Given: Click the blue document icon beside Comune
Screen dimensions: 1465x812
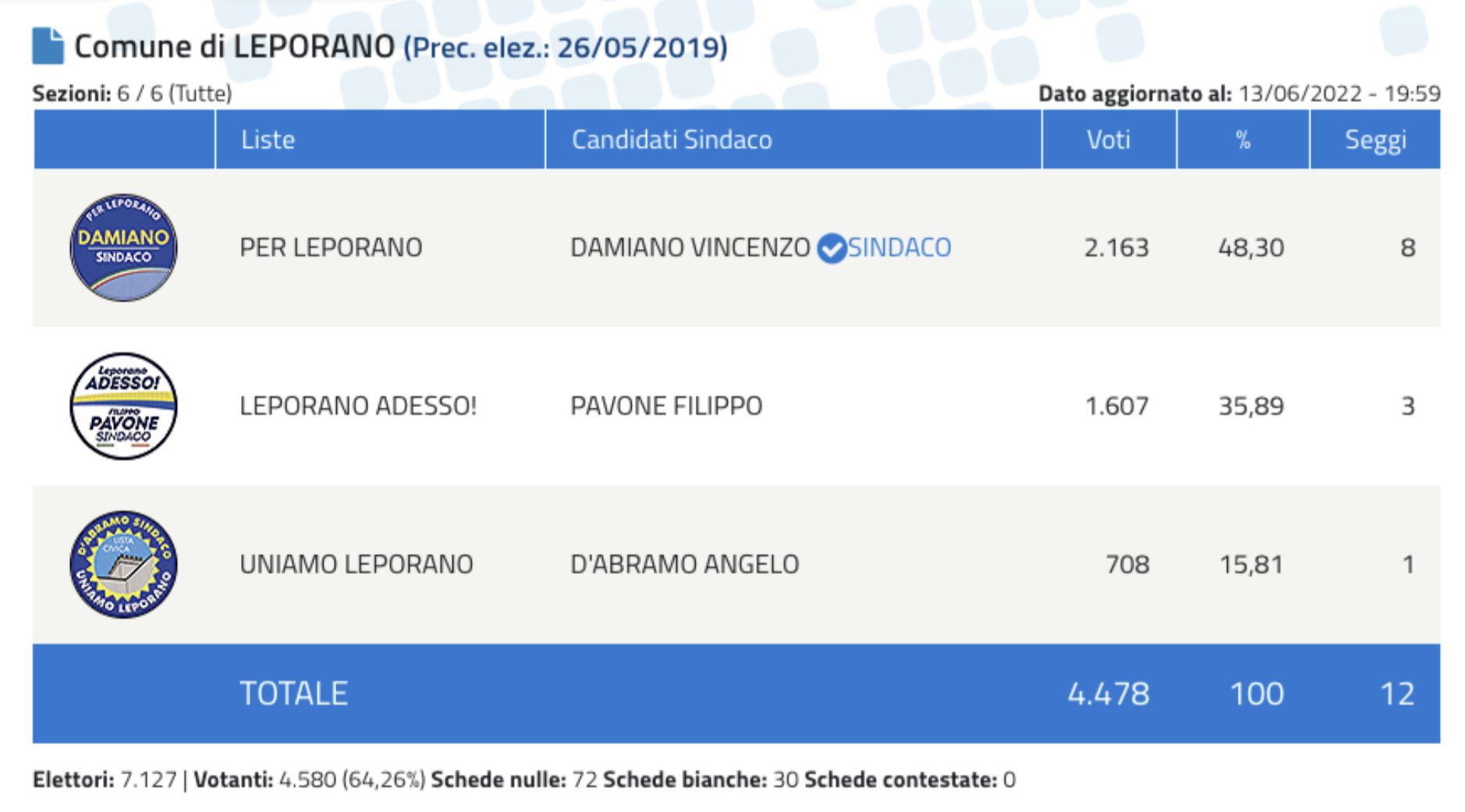Looking at the screenshot, I should click(x=48, y=46).
